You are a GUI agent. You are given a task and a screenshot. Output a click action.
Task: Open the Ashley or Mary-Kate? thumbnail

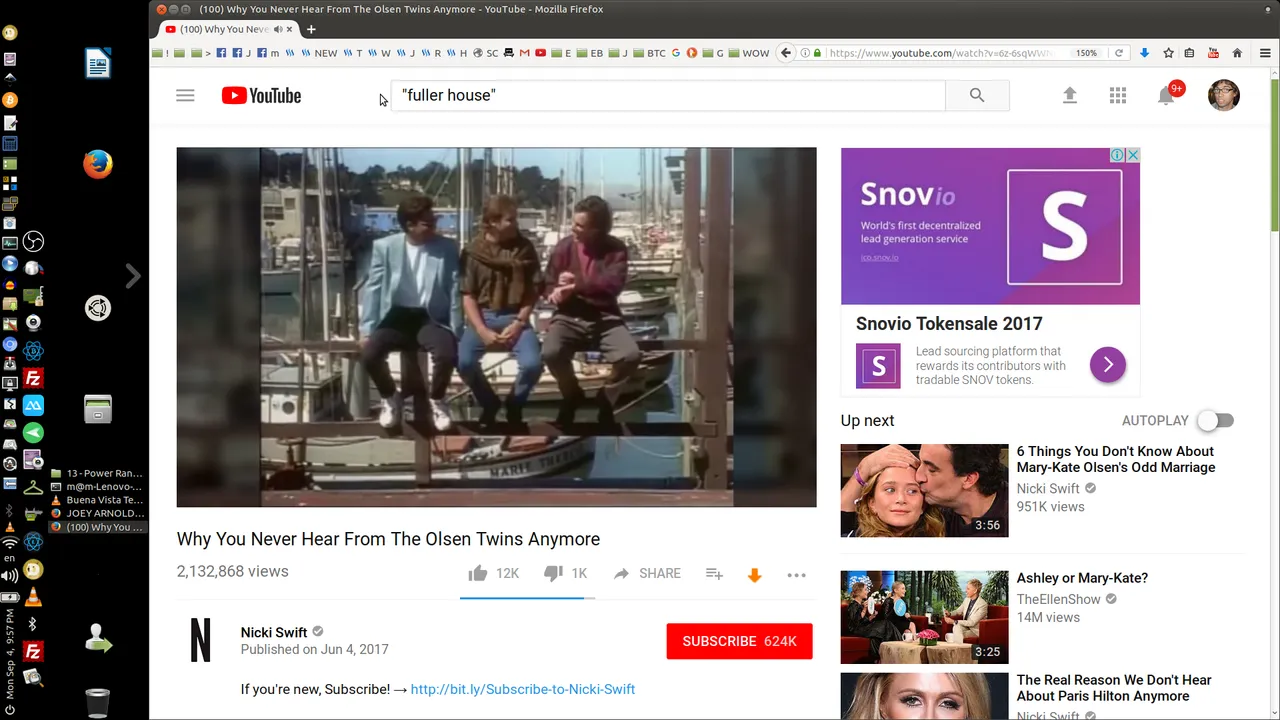pyautogui.click(x=924, y=617)
